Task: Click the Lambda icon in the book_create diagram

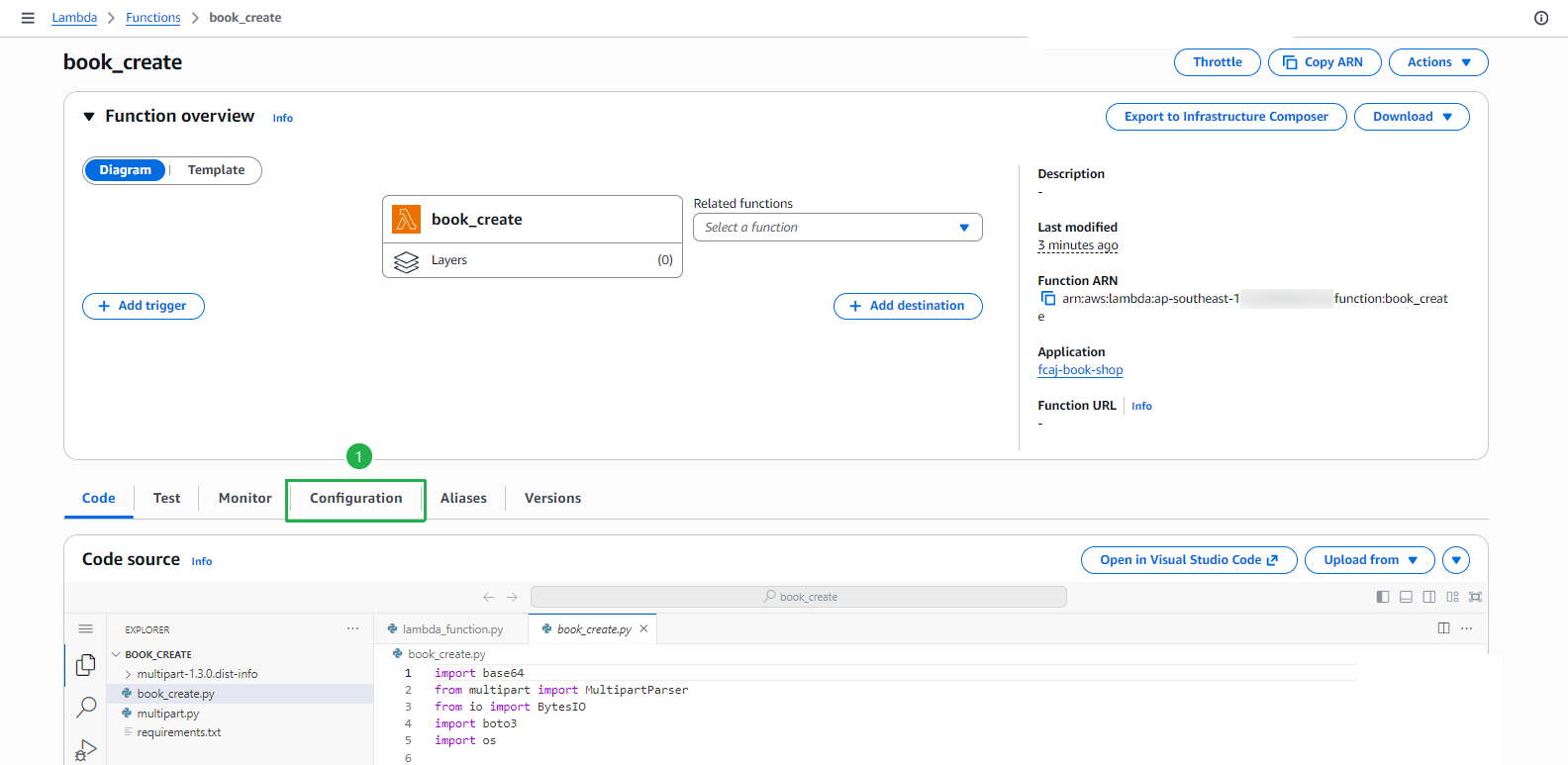Action: coord(406,219)
